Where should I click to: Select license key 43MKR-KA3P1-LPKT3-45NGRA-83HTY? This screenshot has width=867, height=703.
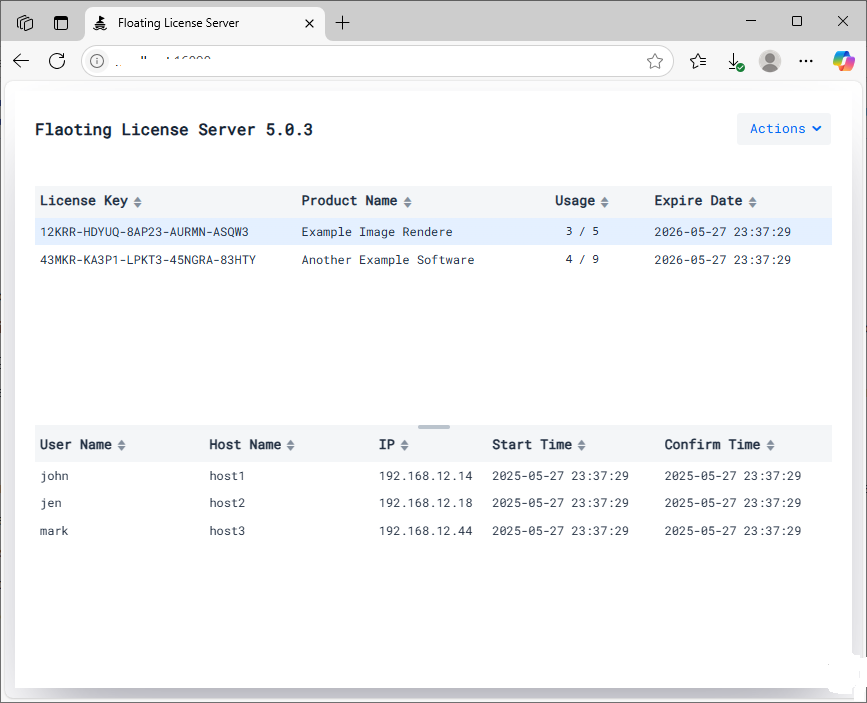148,260
